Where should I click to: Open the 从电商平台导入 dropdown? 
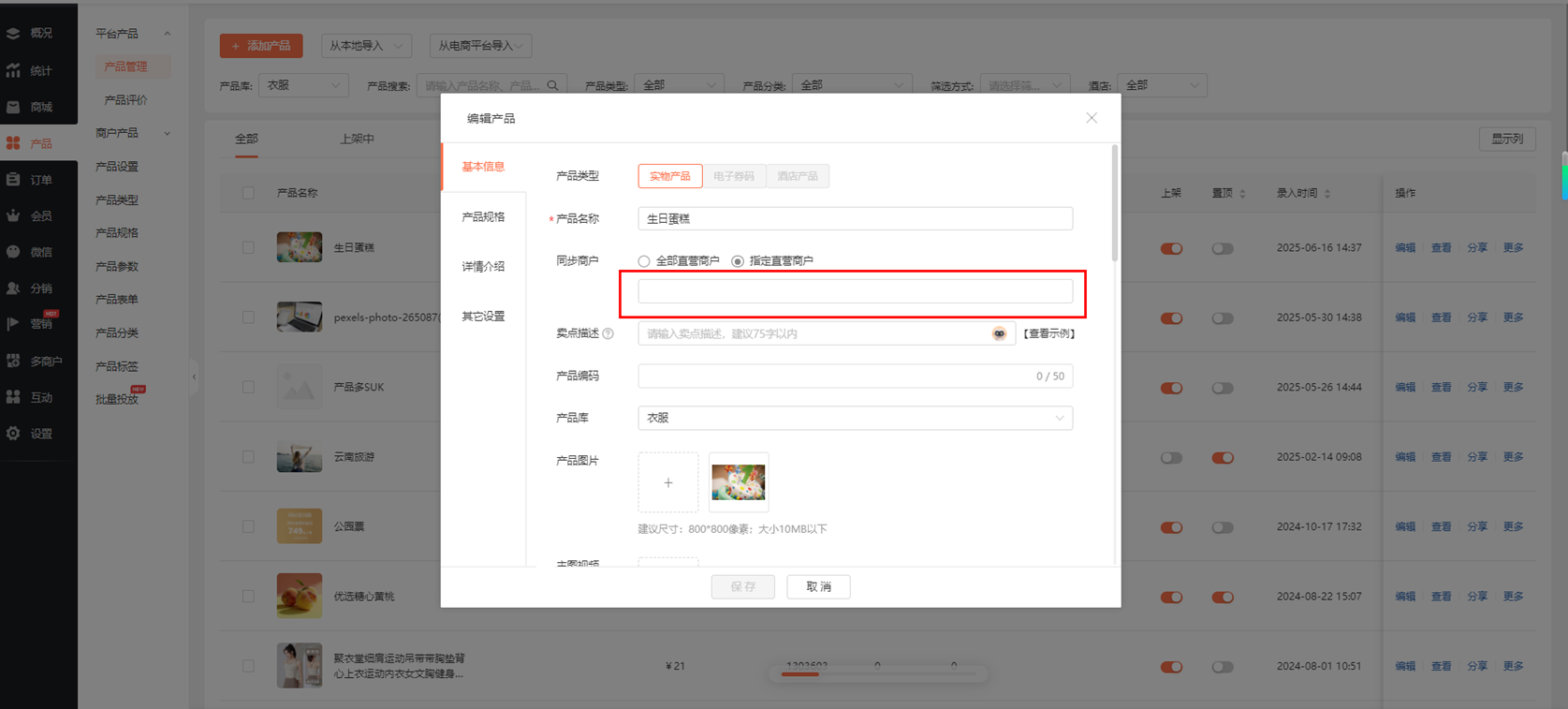480,46
